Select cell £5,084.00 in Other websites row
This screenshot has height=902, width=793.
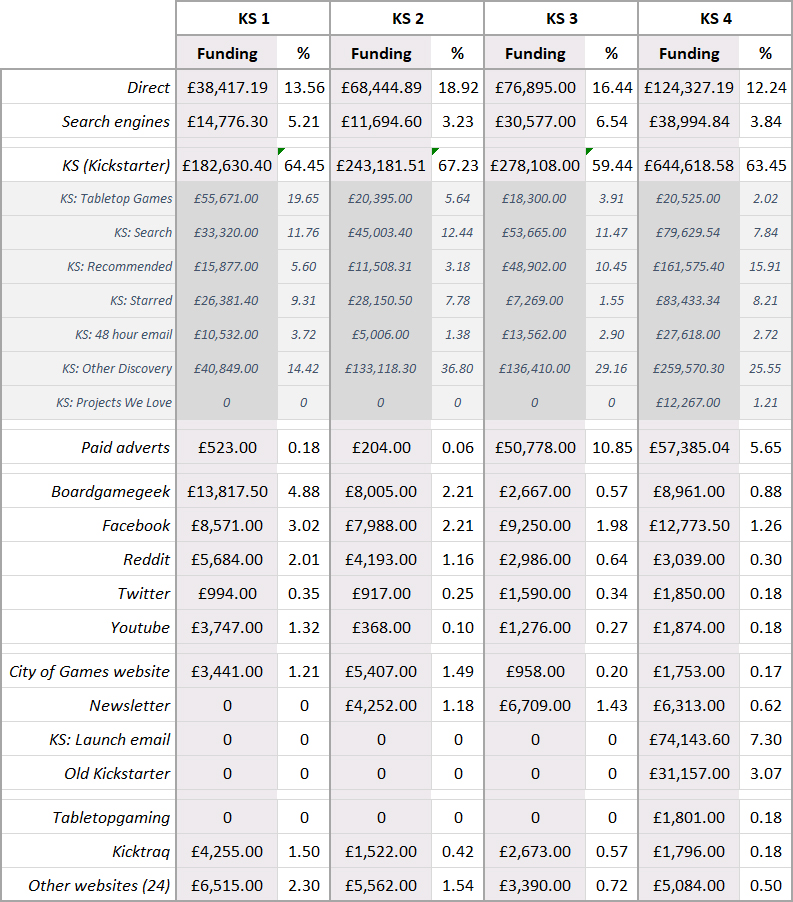(x=689, y=886)
